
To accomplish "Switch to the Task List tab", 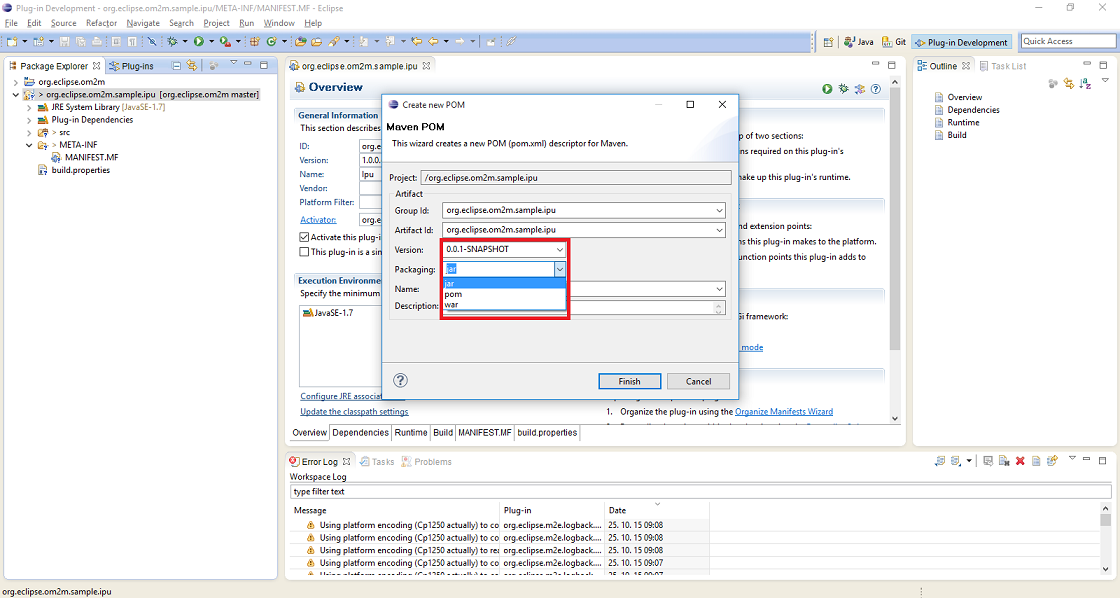I will [1002, 66].
